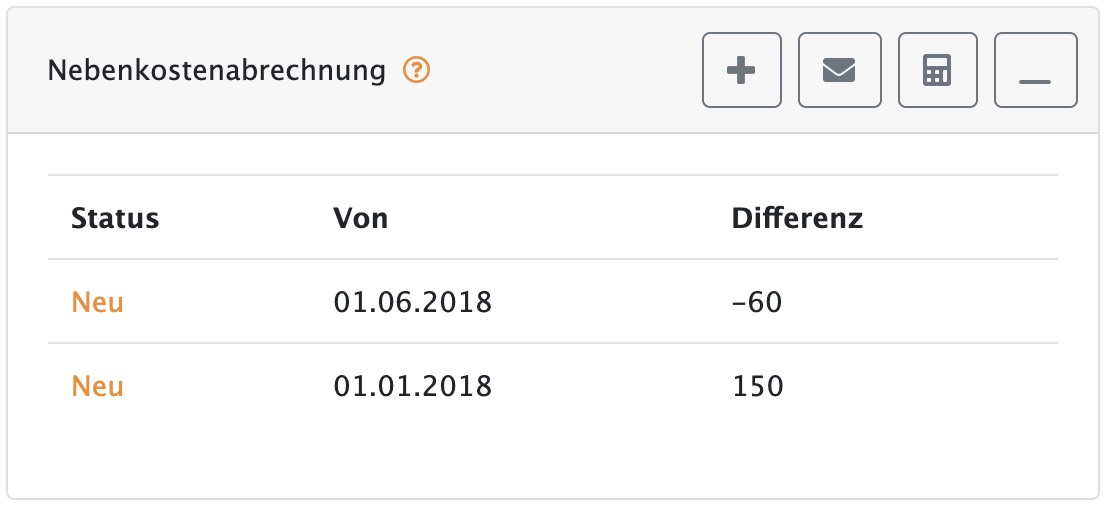Click the Nebenkostenabrechnung panel title
Image resolution: width=1110 pixels, height=512 pixels.
pyautogui.click(x=217, y=70)
